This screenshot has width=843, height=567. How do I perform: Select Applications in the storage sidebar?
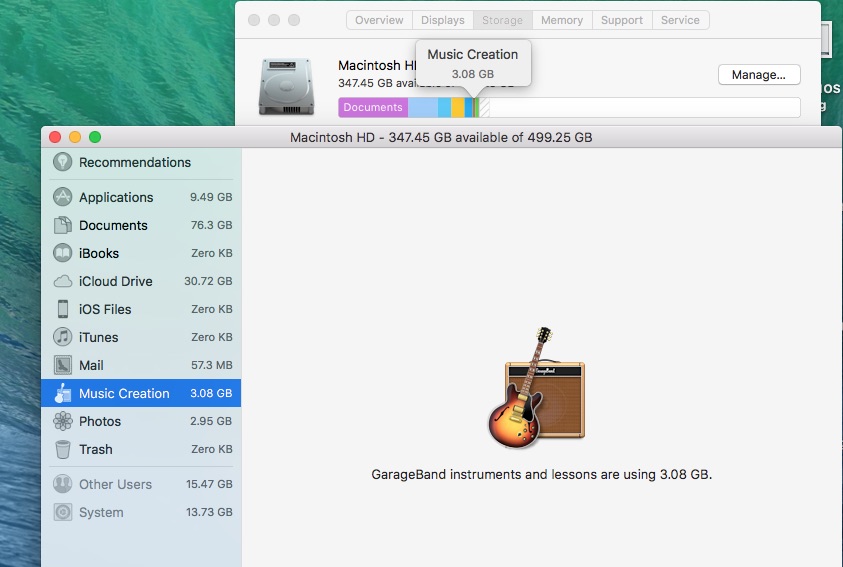point(141,197)
